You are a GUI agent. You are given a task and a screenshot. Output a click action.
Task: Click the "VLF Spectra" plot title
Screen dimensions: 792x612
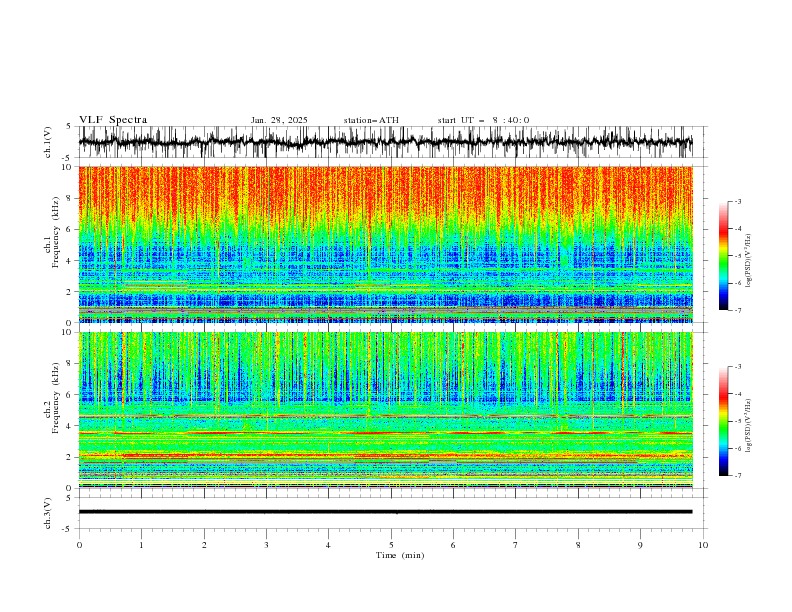click(x=113, y=120)
